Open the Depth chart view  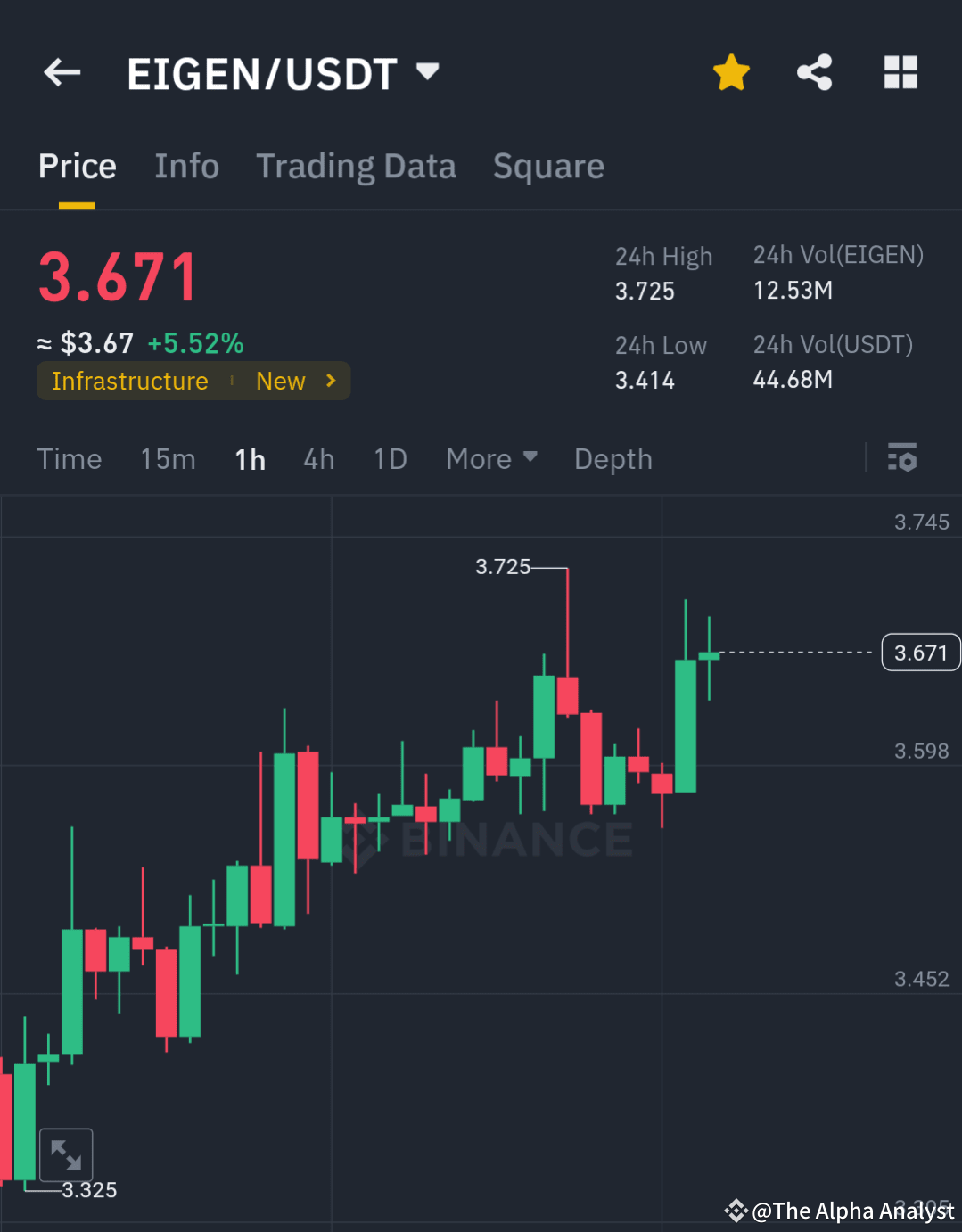(613, 458)
